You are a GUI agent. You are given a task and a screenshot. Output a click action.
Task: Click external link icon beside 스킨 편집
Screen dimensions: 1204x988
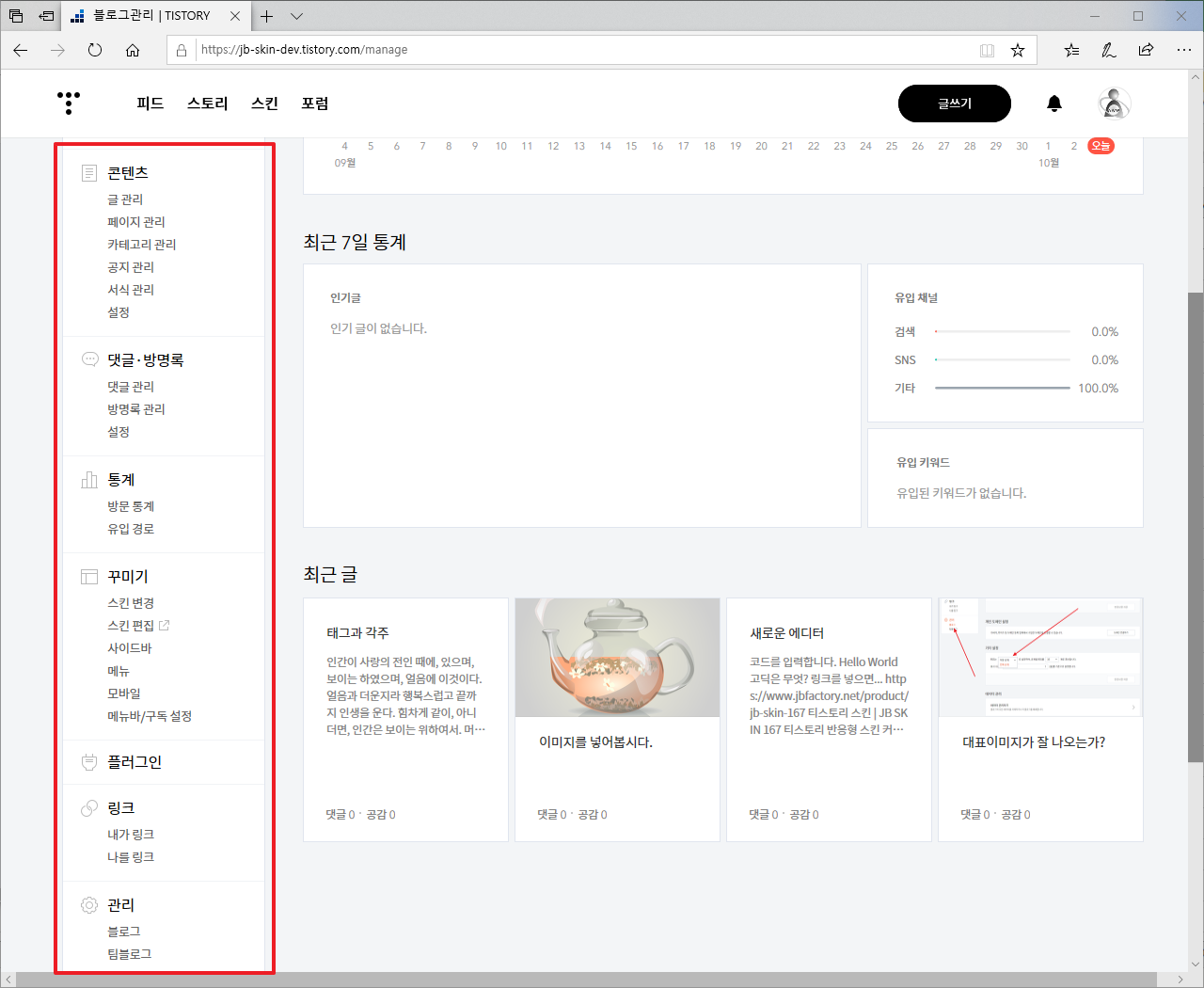point(165,626)
